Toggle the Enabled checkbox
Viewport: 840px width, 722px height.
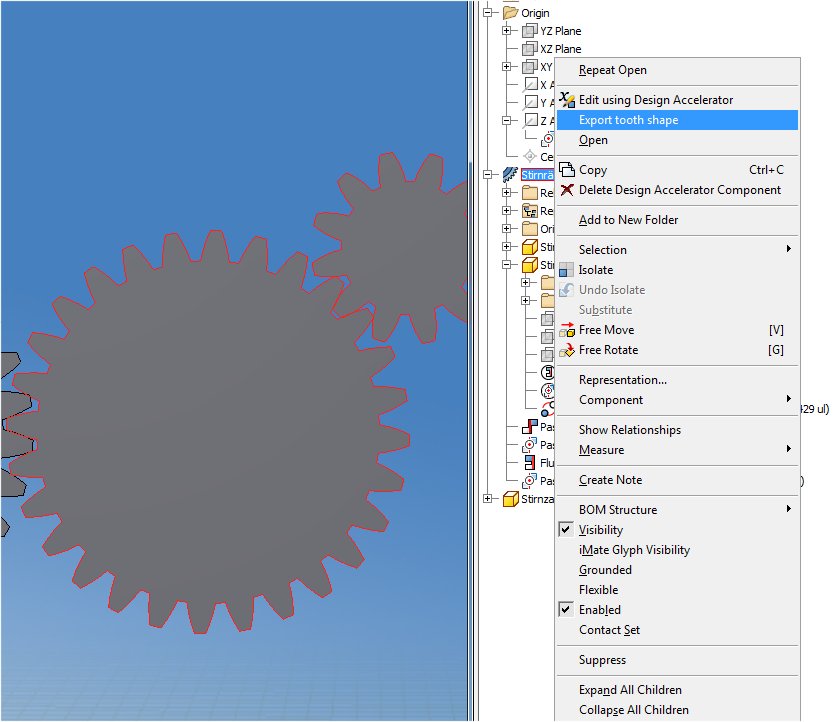(566, 610)
